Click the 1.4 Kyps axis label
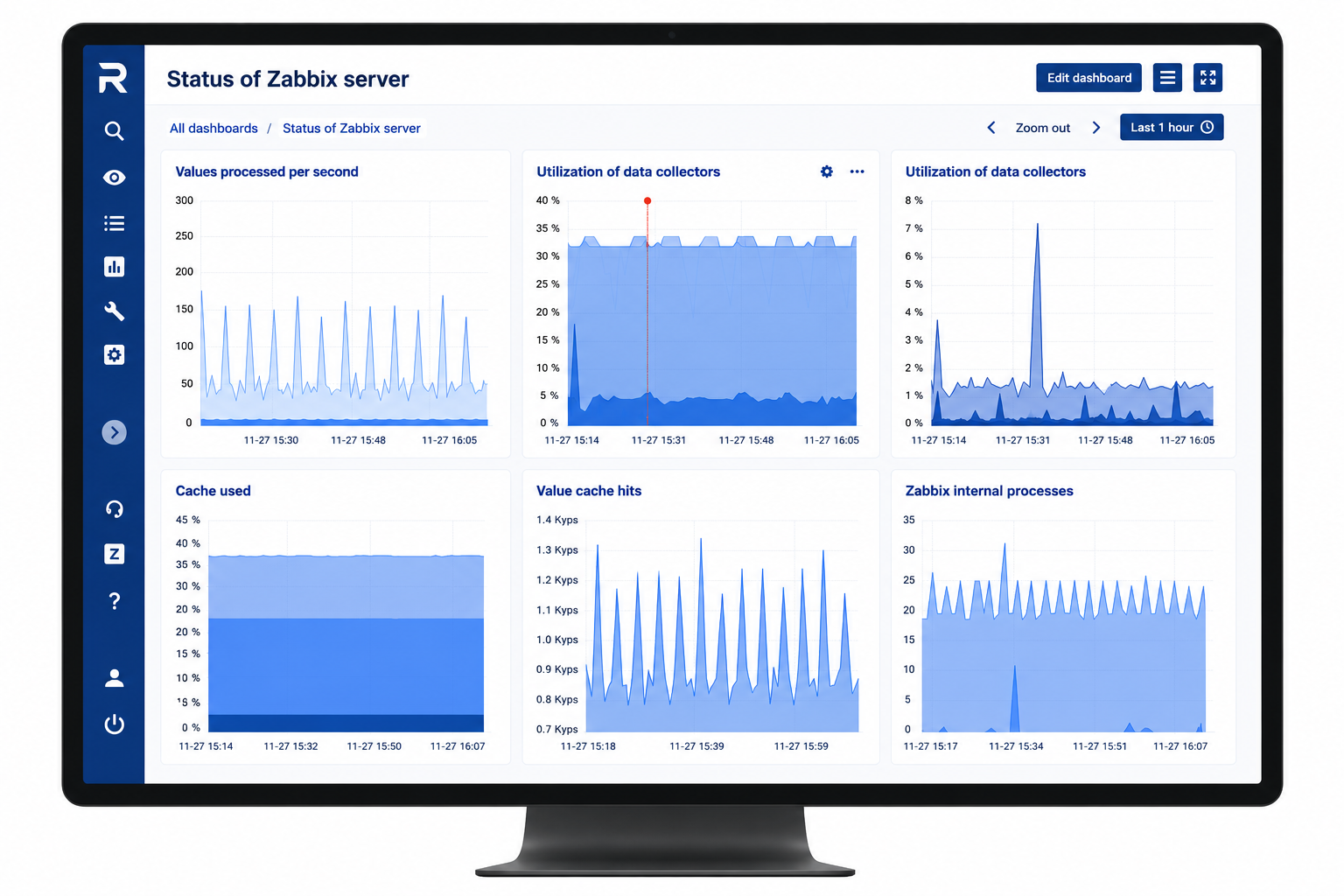 click(557, 520)
